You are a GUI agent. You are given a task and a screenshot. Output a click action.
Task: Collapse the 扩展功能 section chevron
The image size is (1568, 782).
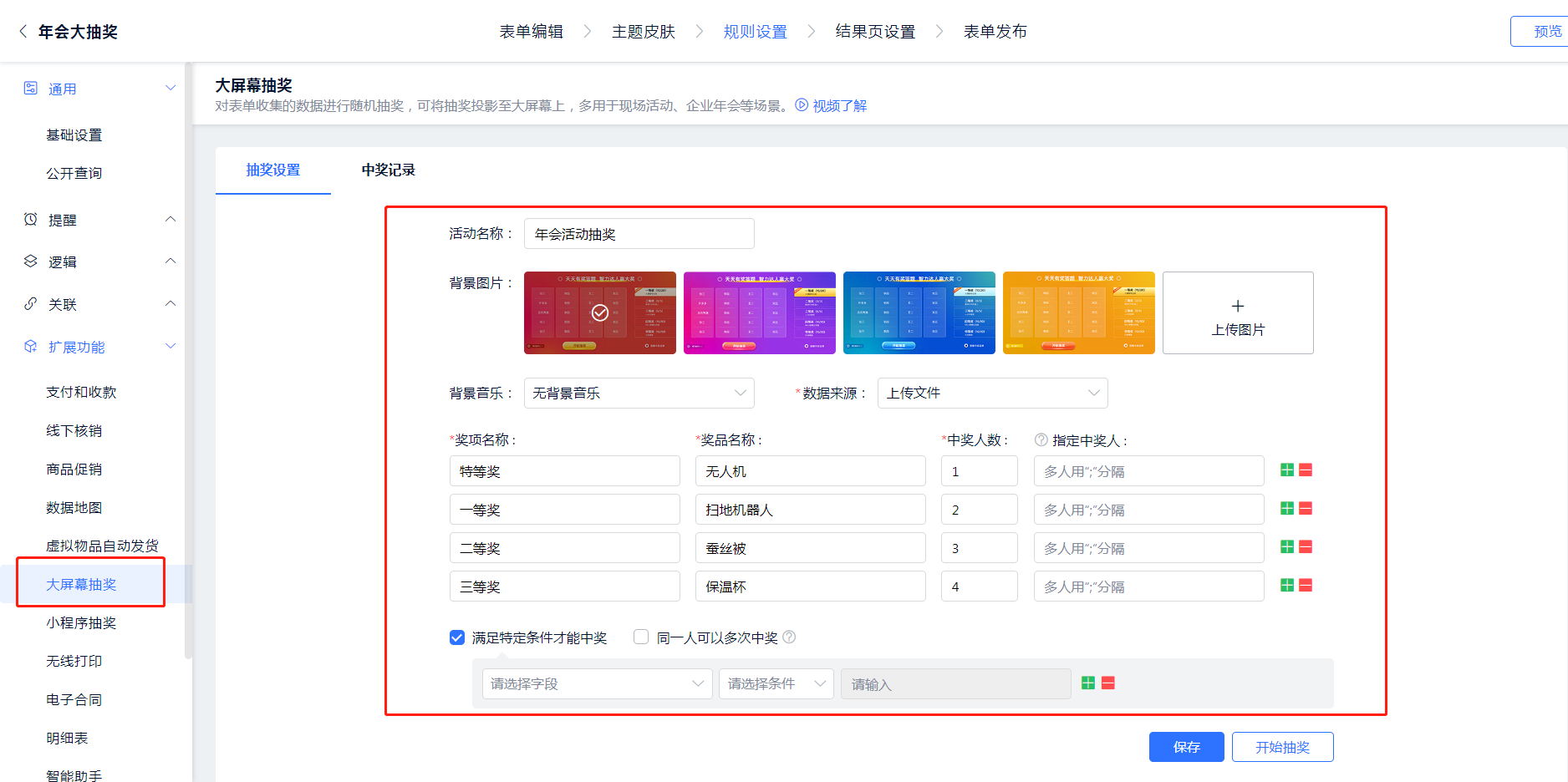click(171, 346)
